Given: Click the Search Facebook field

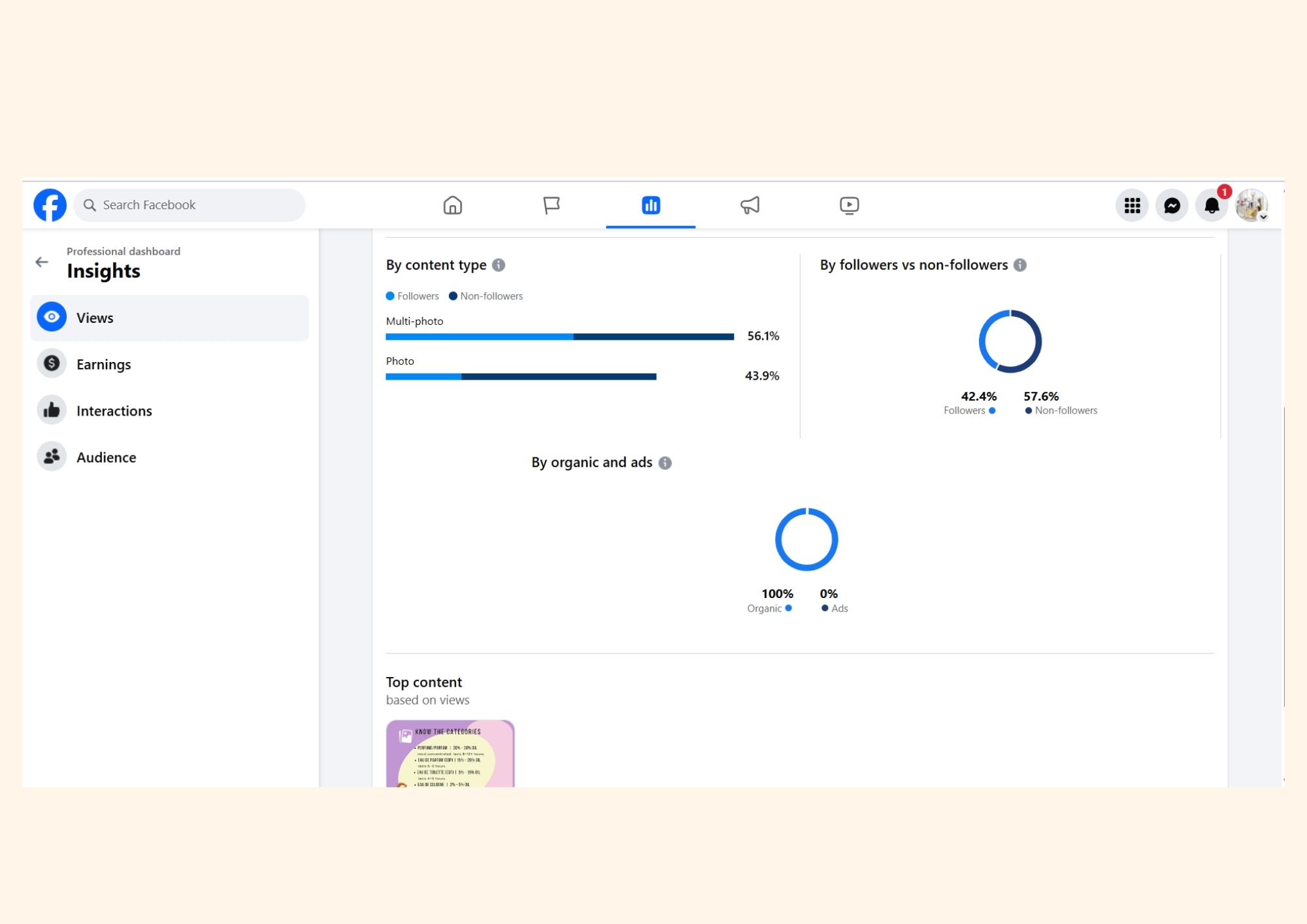Looking at the screenshot, I should pyautogui.click(x=190, y=205).
